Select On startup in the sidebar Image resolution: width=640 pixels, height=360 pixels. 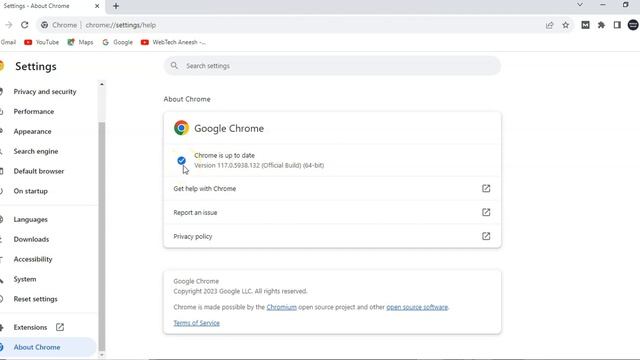coord(30,191)
